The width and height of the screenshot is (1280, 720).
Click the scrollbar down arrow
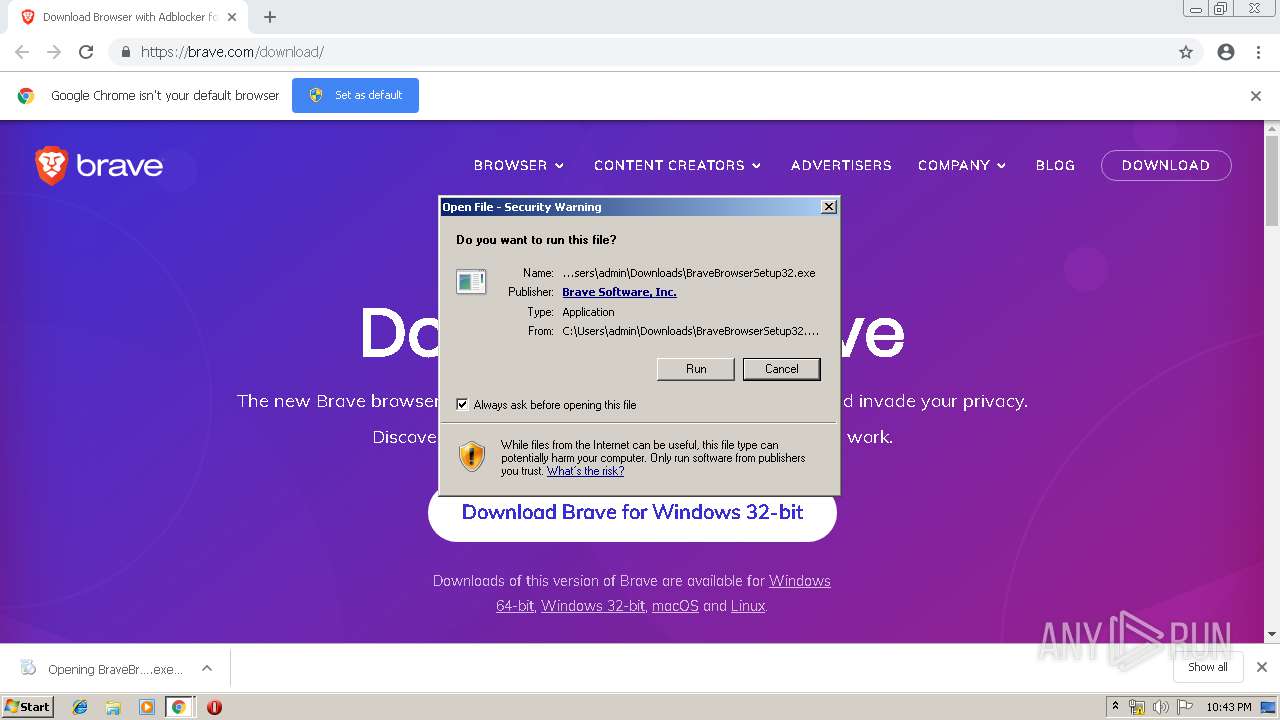(1272, 634)
